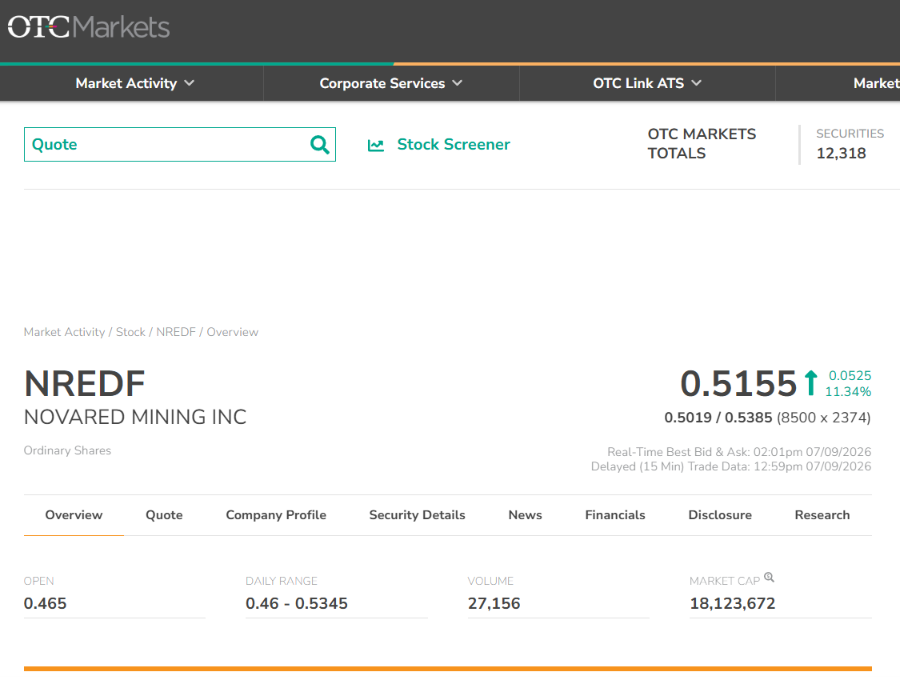Click the Delayed (15 Min) Trade Data timestamp
This screenshot has height=677, width=900.
(x=731, y=466)
